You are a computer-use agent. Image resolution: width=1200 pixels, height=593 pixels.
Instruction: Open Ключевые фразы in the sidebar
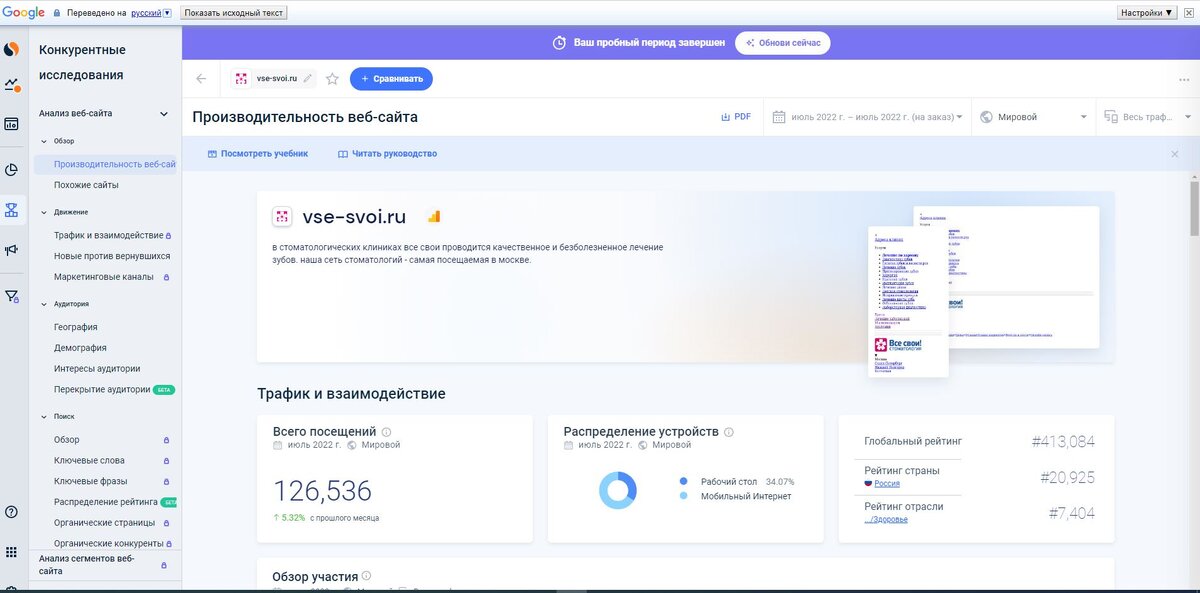click(90, 481)
